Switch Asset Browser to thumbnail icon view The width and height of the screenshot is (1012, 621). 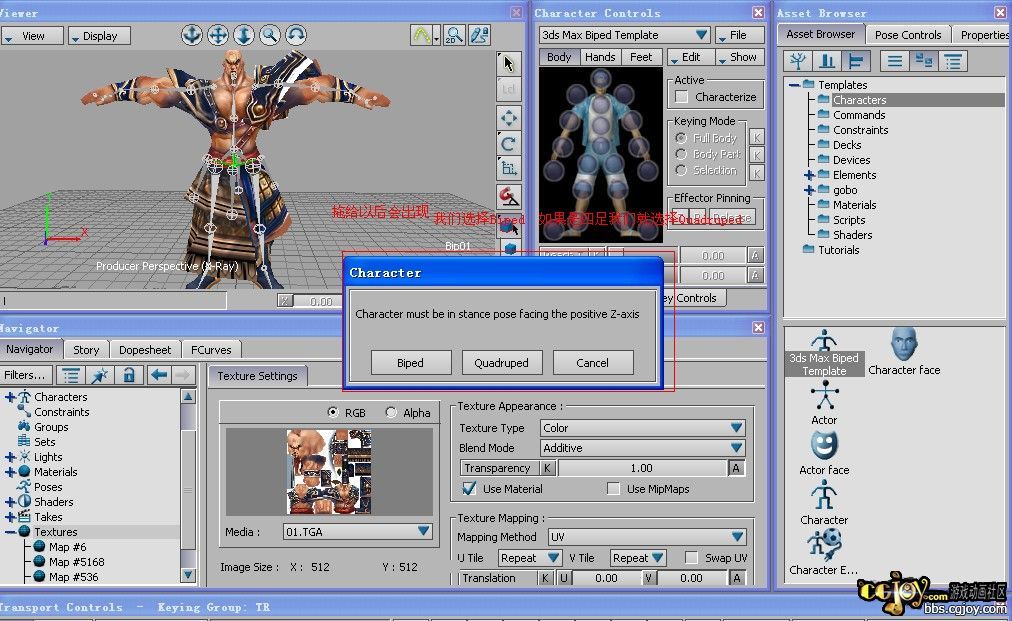[x=924, y=61]
